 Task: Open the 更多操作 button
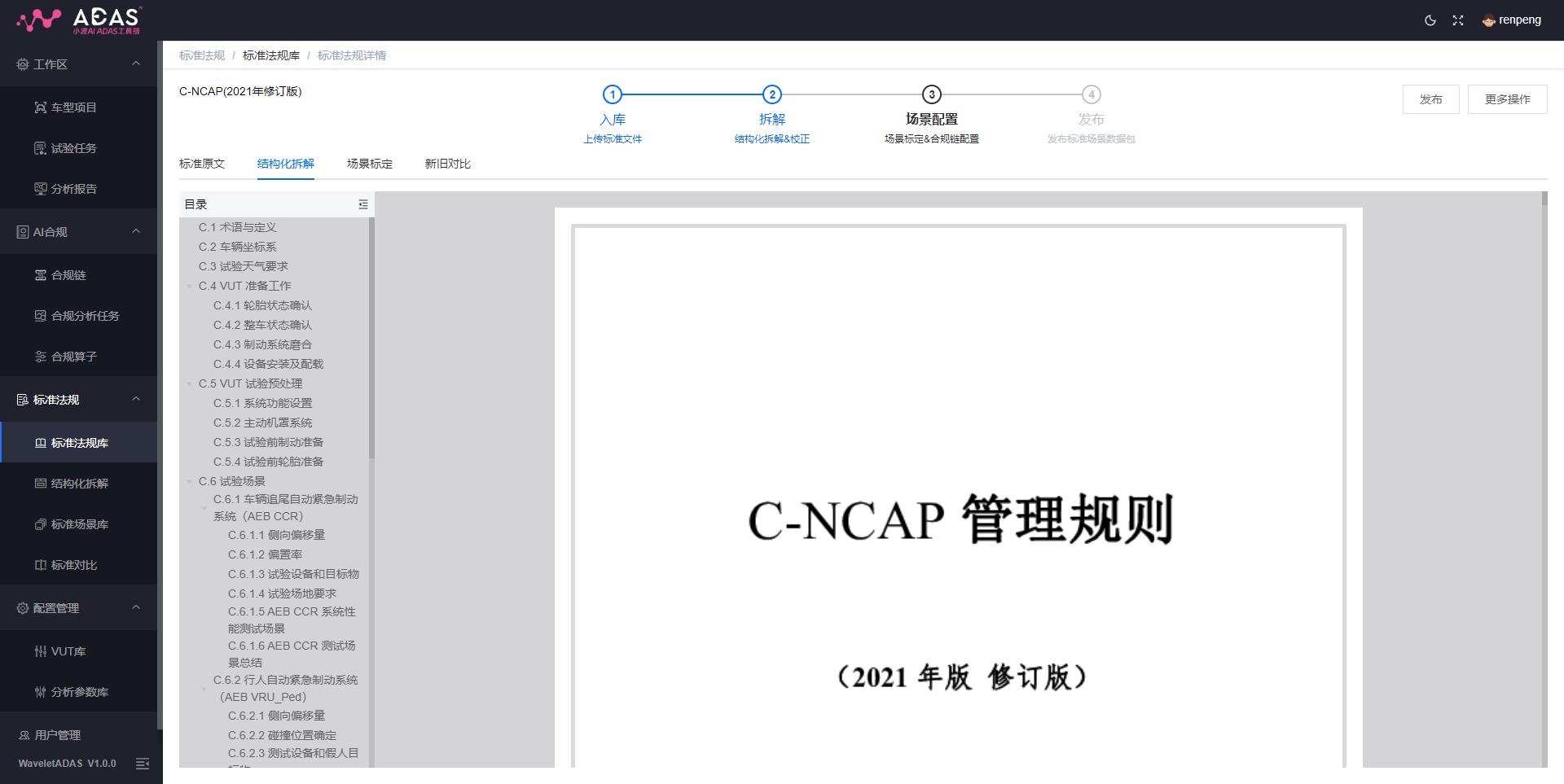(x=1508, y=99)
